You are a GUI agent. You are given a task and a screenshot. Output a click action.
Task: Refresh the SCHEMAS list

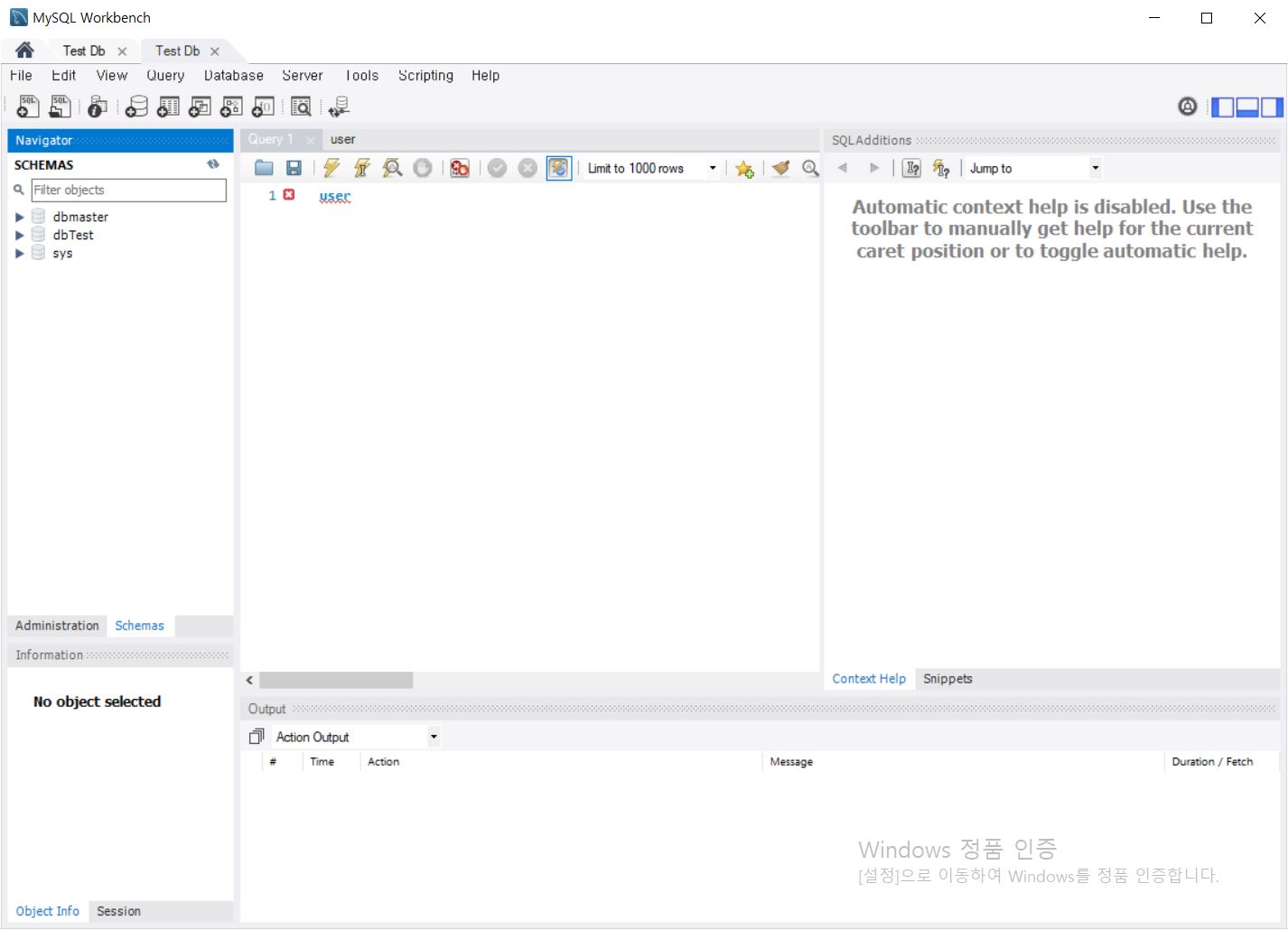pos(213,164)
